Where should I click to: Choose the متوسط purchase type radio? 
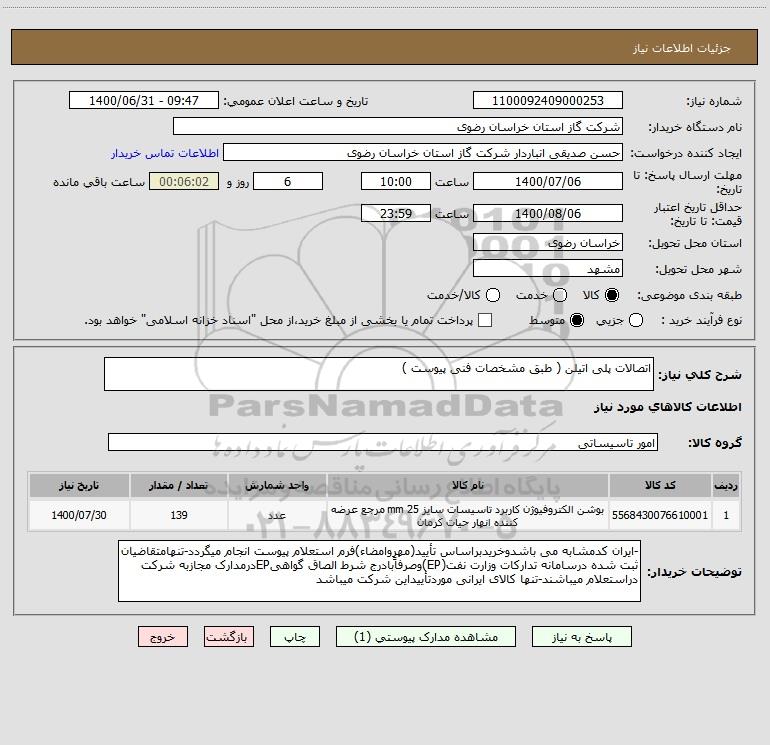[x=577, y=320]
